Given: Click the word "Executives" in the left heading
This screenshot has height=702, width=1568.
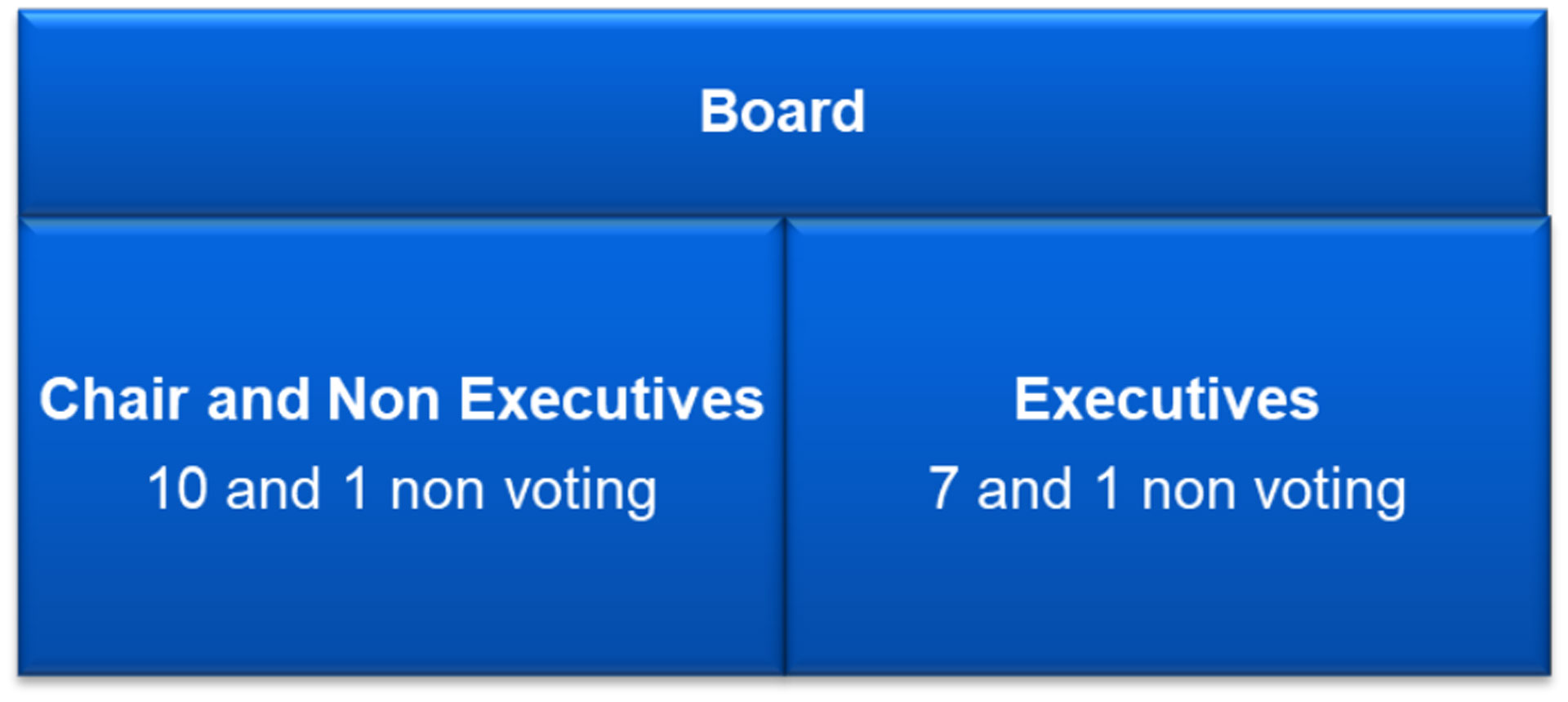Looking at the screenshot, I should click(612, 400).
